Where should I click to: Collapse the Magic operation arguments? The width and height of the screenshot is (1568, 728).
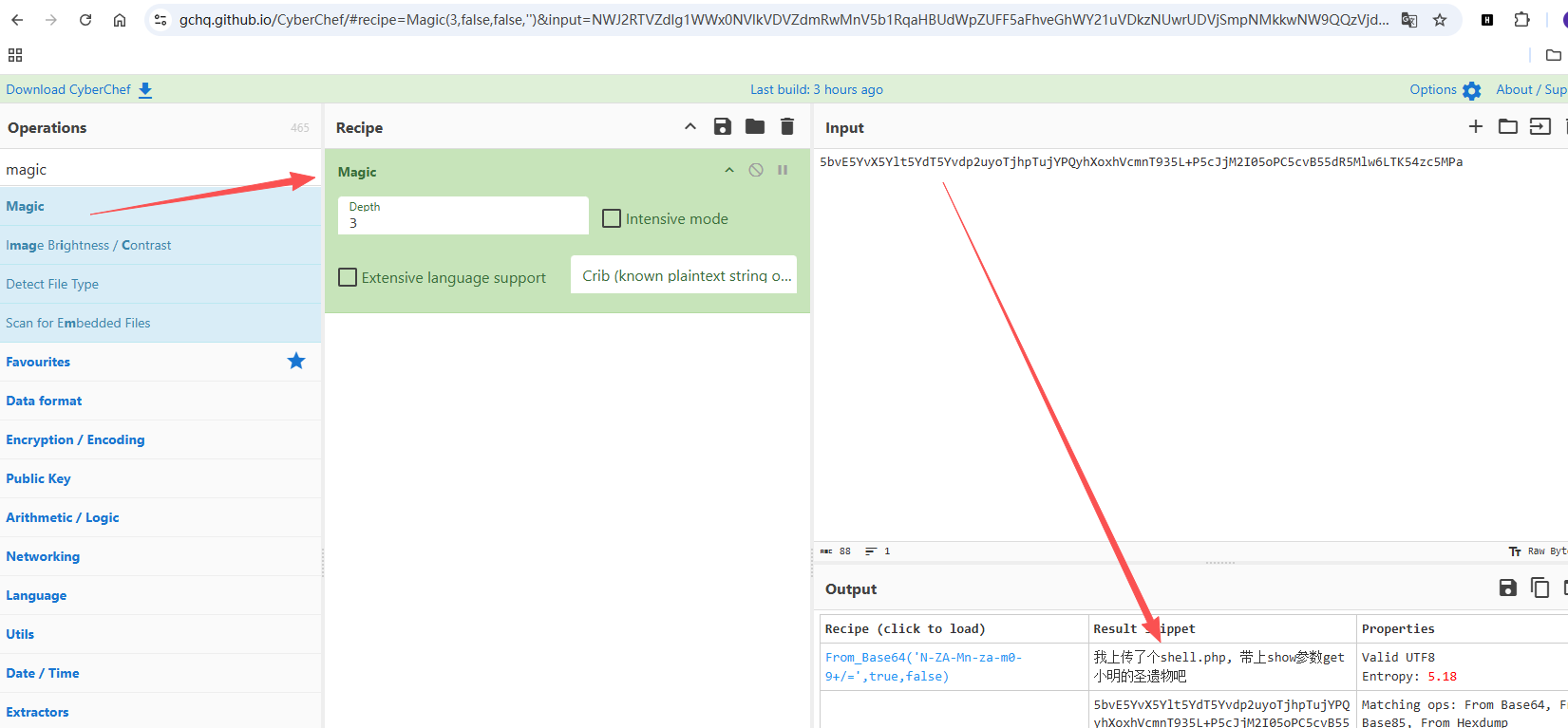pyautogui.click(x=729, y=170)
